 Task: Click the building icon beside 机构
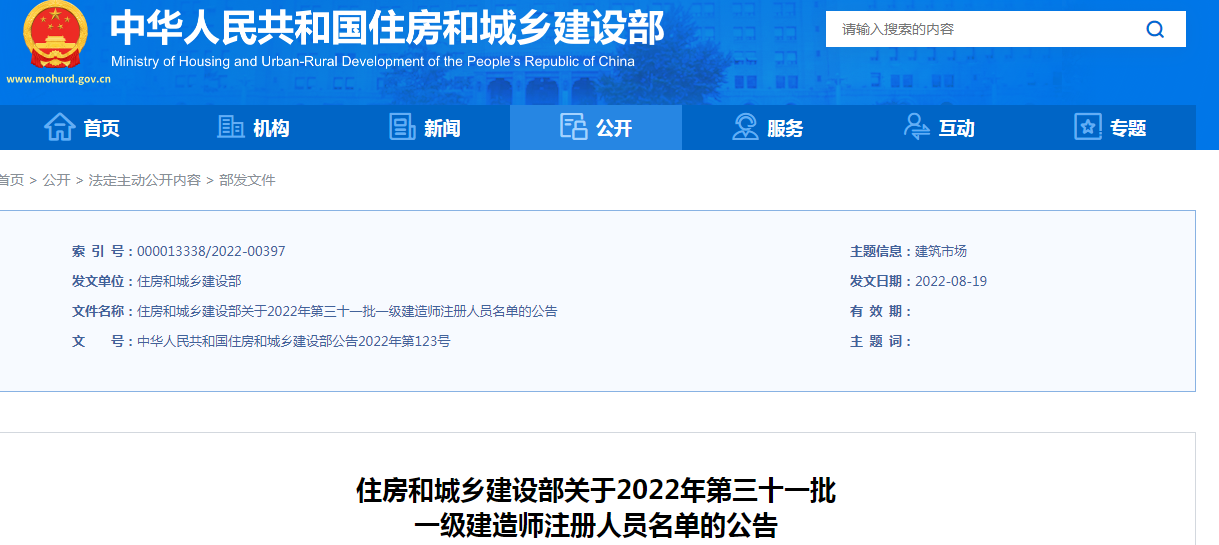click(231, 127)
